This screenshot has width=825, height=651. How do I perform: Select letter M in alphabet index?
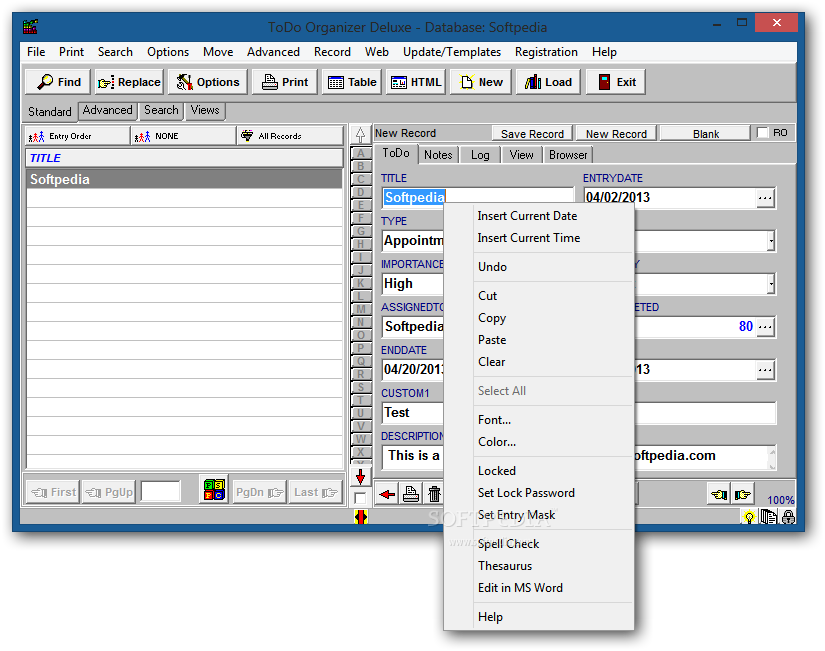(x=360, y=309)
